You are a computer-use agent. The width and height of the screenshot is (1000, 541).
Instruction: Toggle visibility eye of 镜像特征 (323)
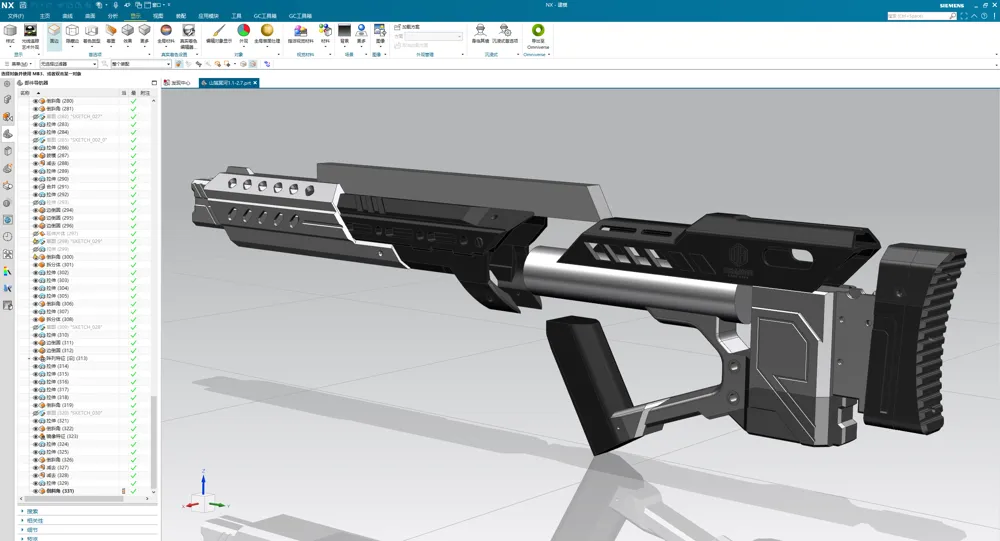coord(36,436)
